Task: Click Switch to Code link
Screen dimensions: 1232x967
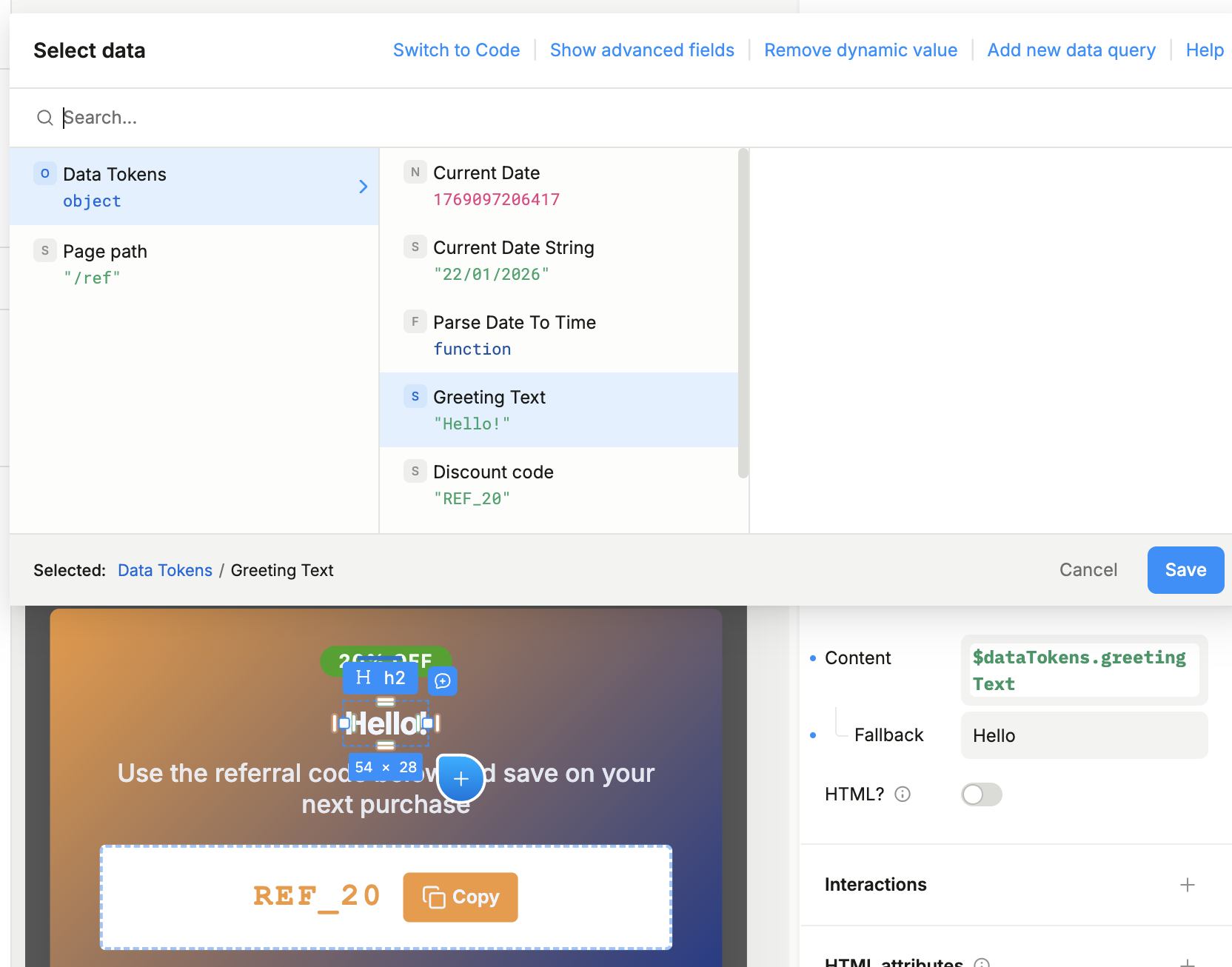Action: [x=456, y=50]
